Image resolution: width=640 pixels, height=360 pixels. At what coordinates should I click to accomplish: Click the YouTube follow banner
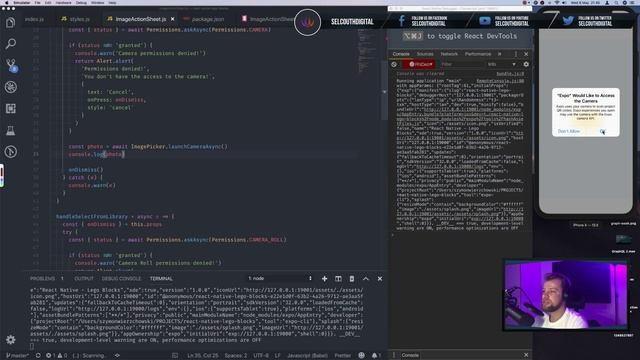(x=504, y=21)
